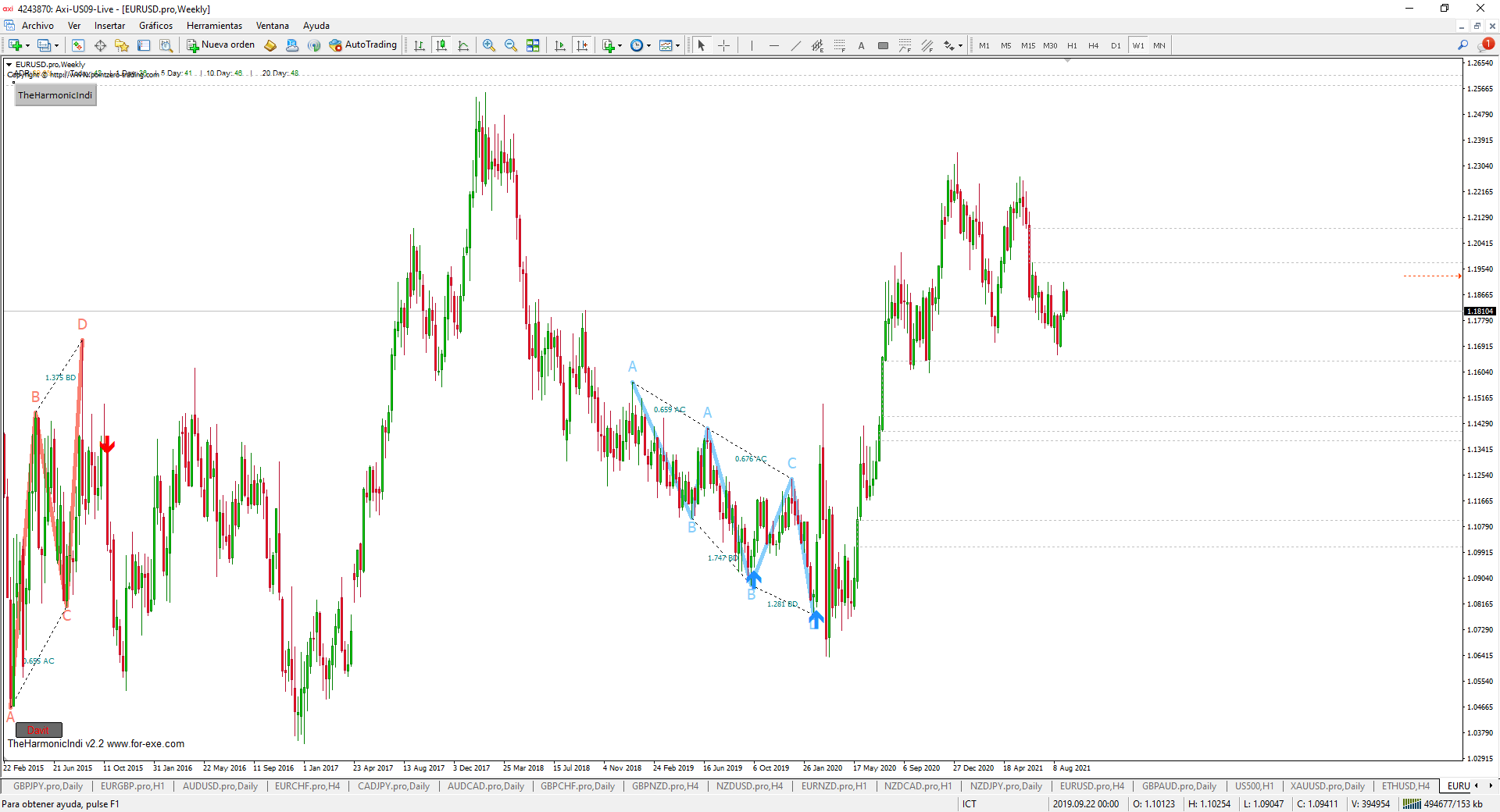Viewport: 1500px width, 812px height.
Task: Open the Market Watch panel icon
Action: pos(78,45)
